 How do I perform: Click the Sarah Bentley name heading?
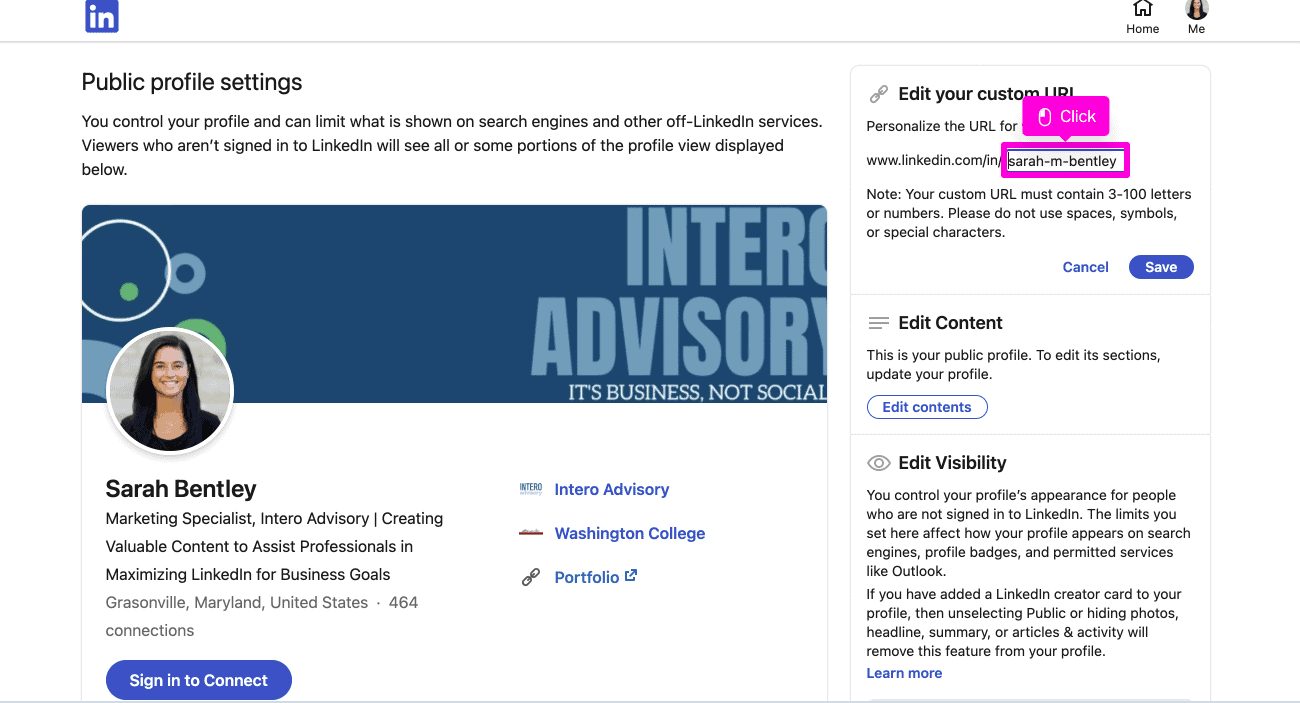181,489
